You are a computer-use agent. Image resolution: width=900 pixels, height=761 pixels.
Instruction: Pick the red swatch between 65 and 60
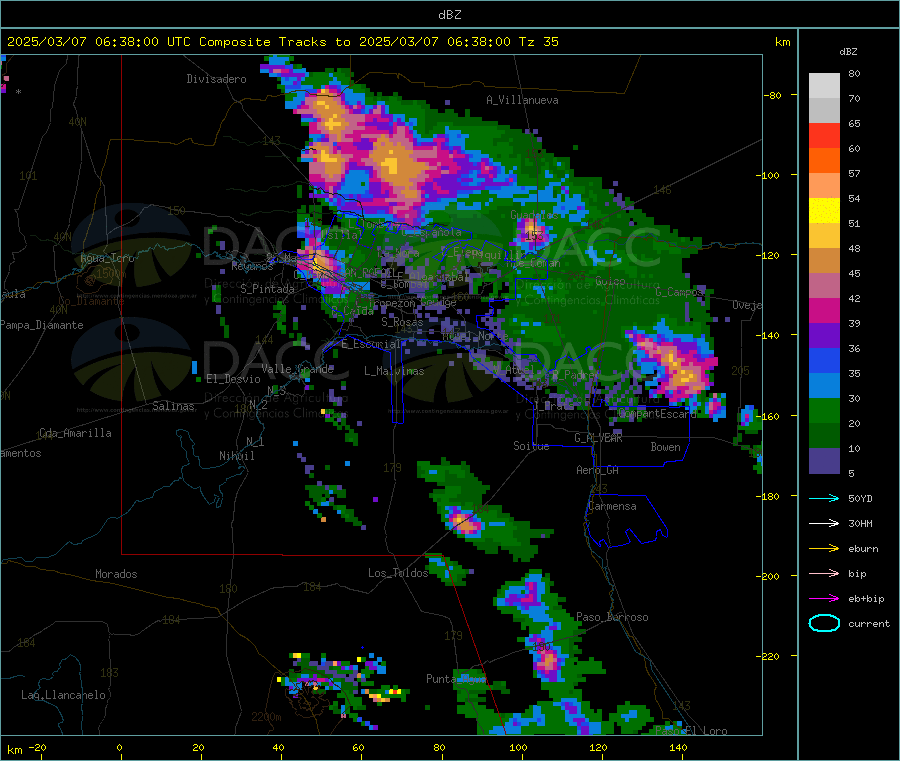(824, 135)
